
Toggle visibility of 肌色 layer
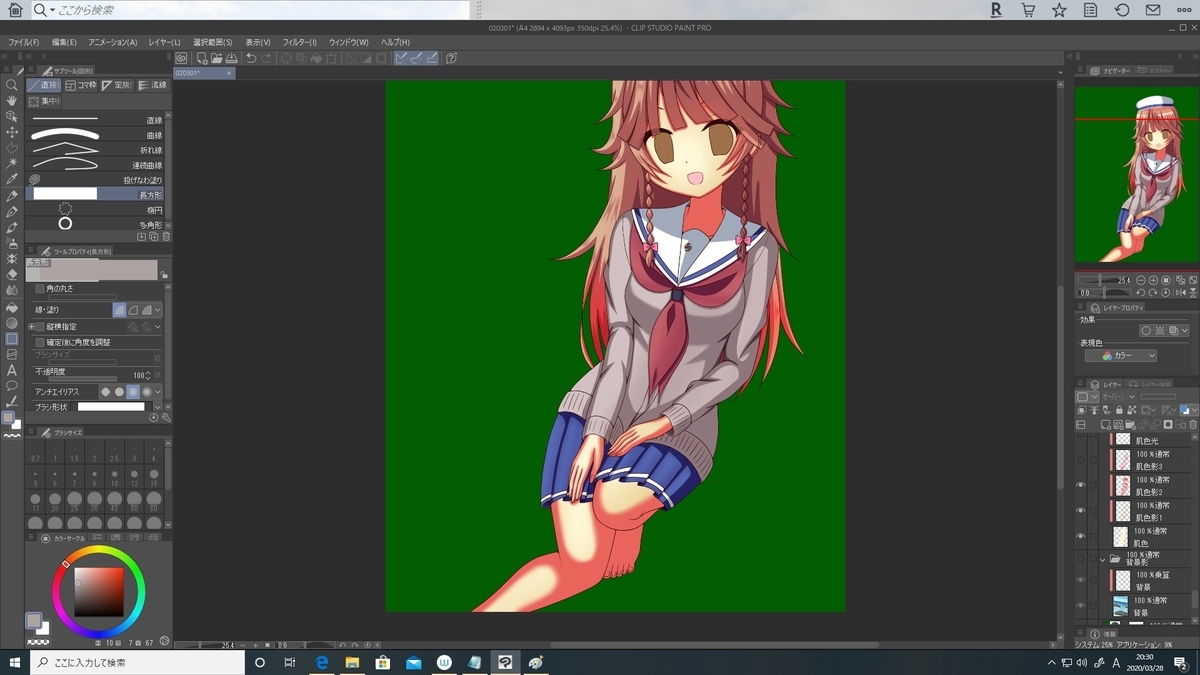(x=1080, y=535)
